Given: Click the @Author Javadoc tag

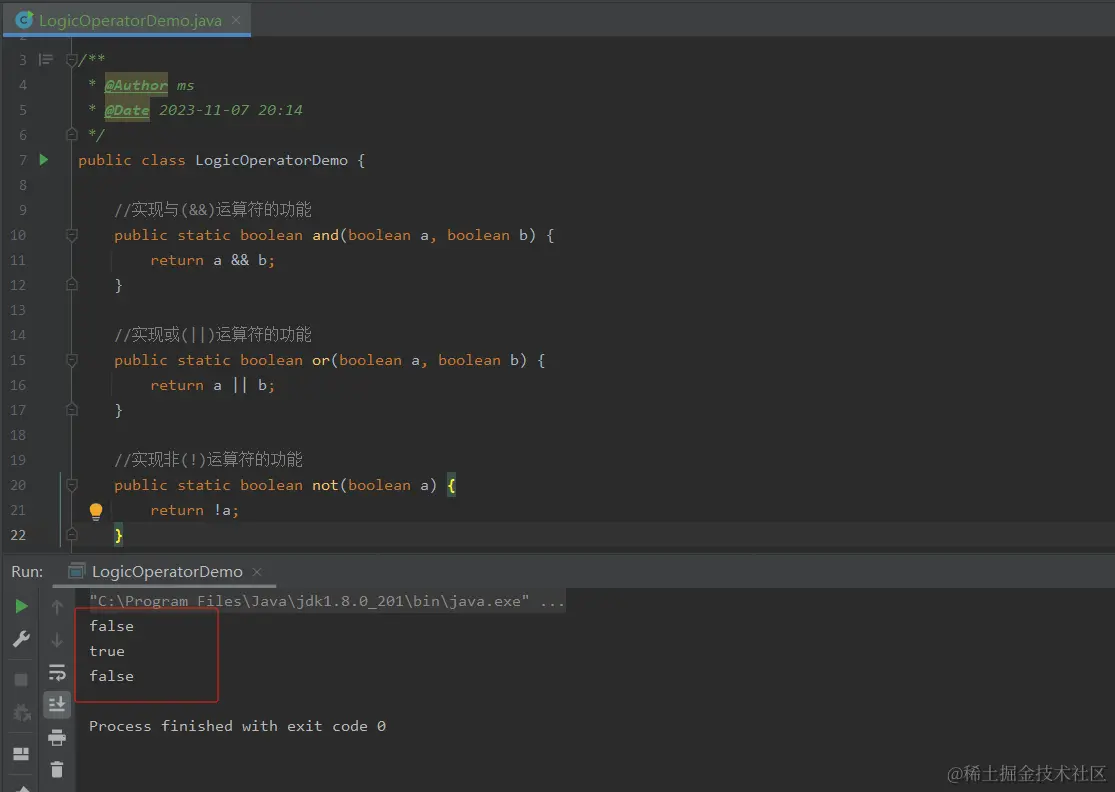Looking at the screenshot, I should pyautogui.click(x=136, y=85).
